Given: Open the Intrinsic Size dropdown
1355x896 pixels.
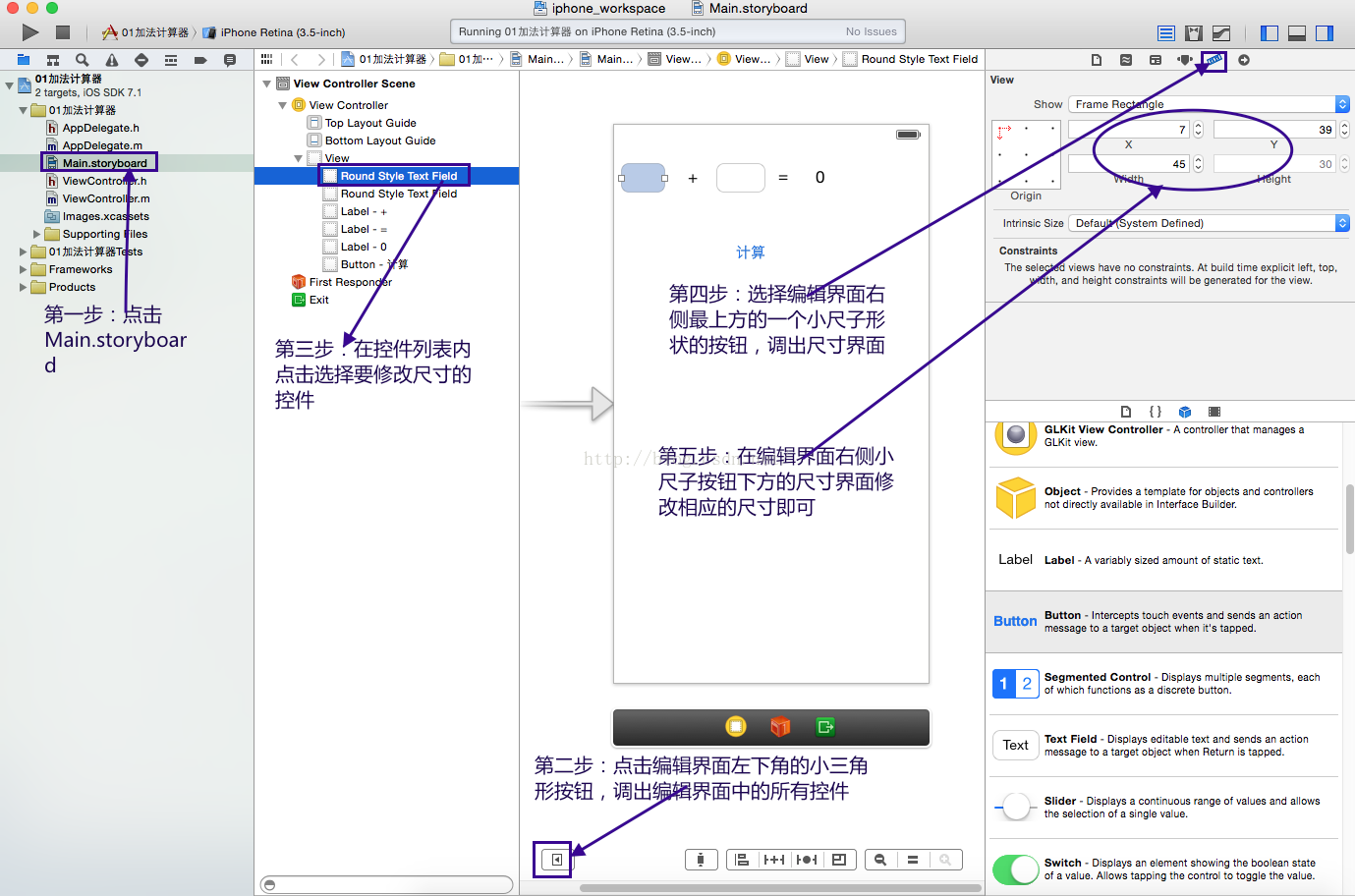Looking at the screenshot, I should [x=1209, y=223].
